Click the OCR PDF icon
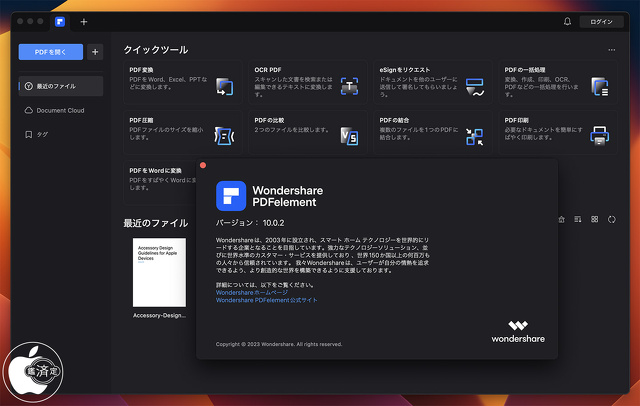 point(349,86)
